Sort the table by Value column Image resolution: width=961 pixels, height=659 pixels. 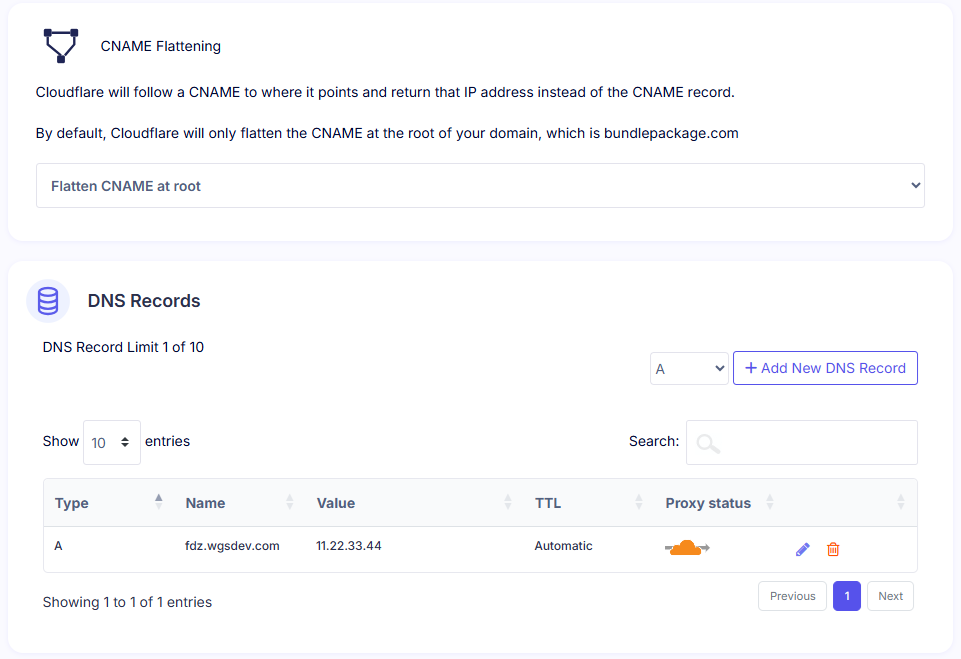tap(415, 503)
